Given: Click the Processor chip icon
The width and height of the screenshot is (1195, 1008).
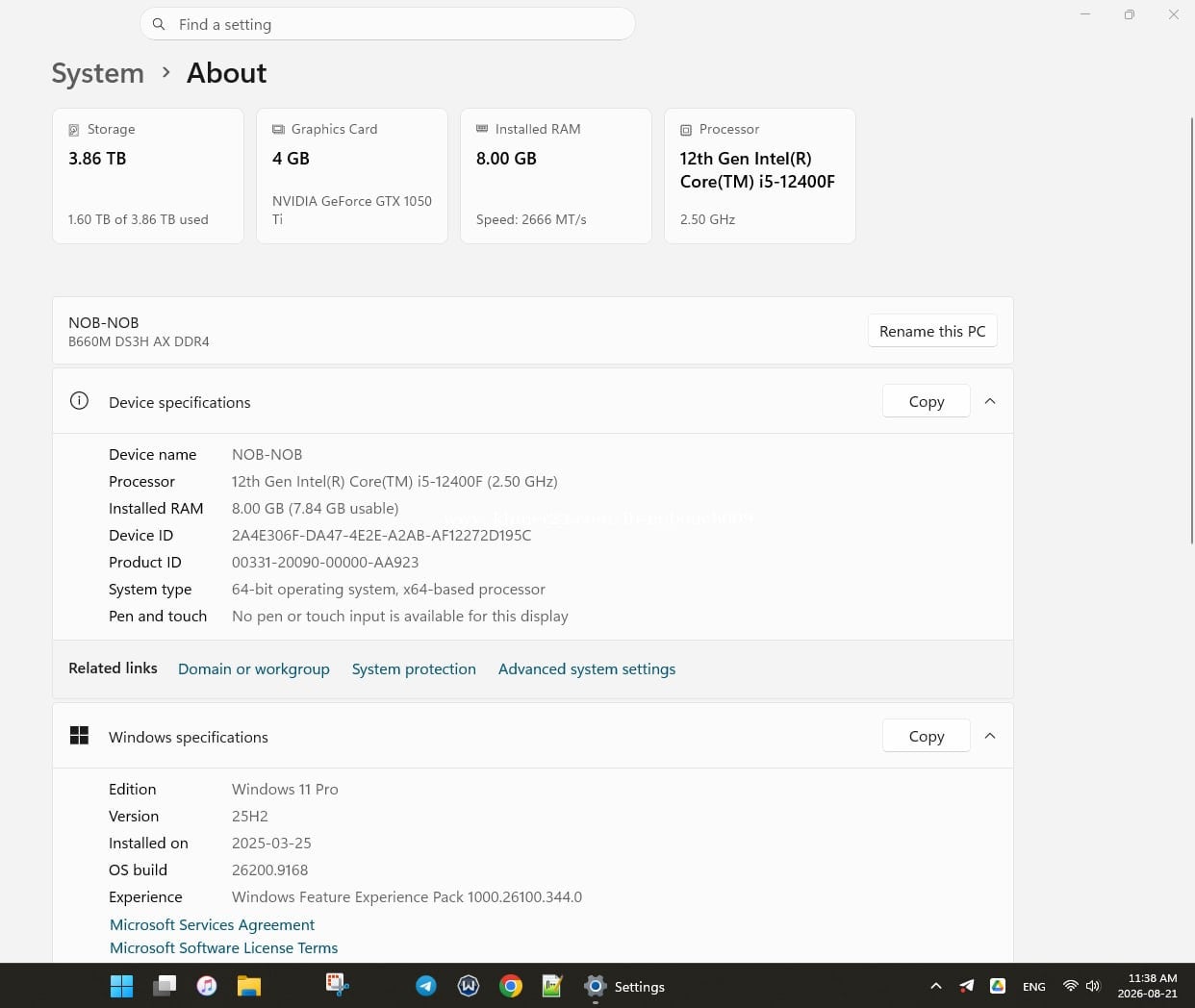Looking at the screenshot, I should pos(686,130).
